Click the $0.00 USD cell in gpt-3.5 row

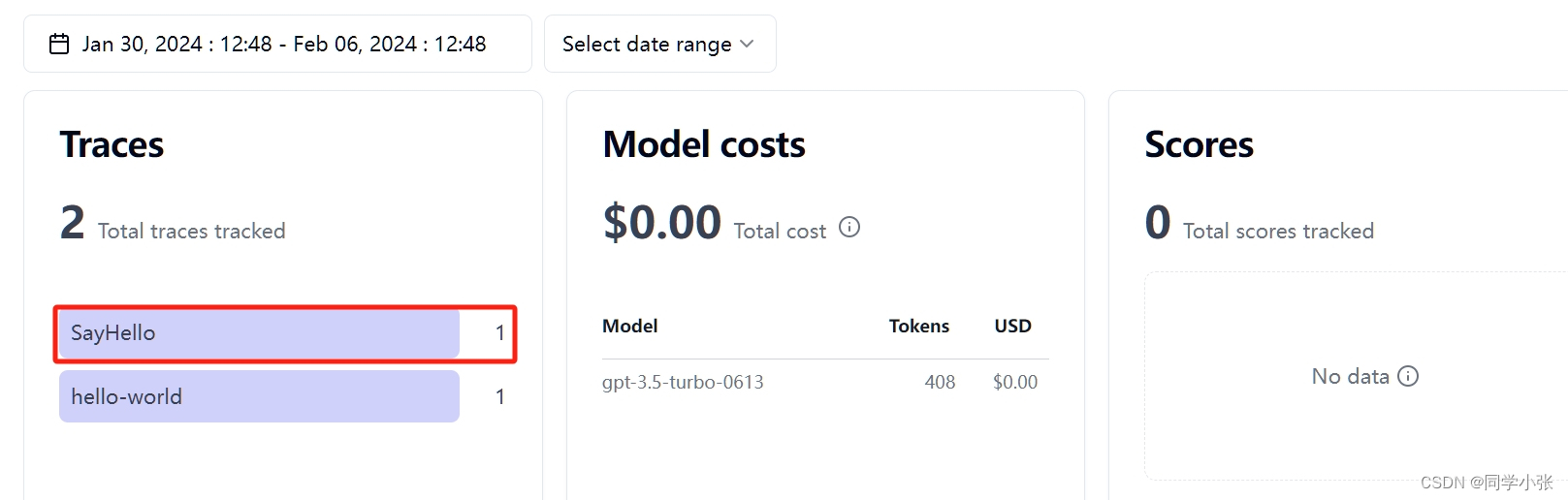(1015, 383)
